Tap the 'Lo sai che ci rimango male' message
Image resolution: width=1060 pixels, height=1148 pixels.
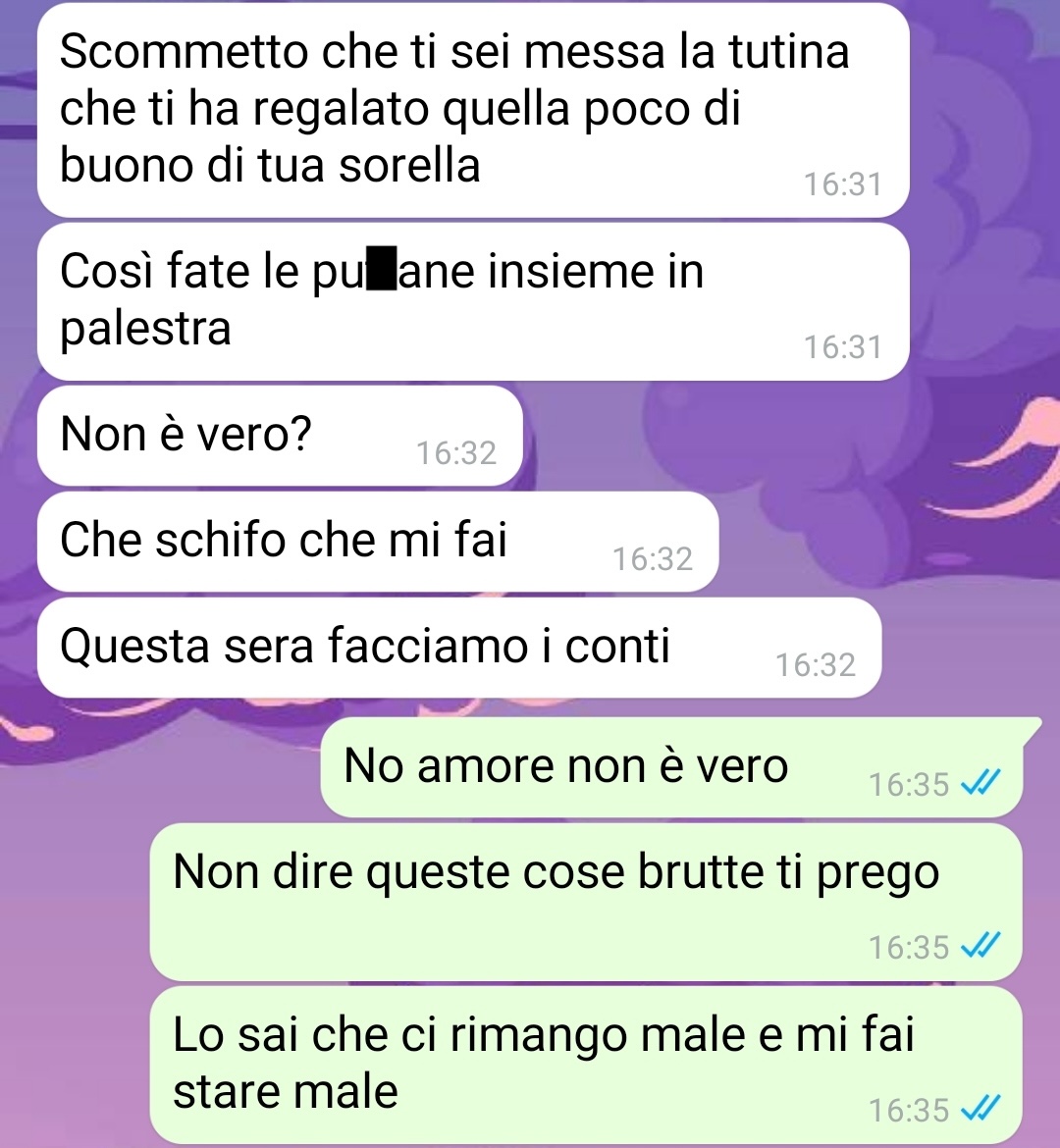tap(586, 1065)
